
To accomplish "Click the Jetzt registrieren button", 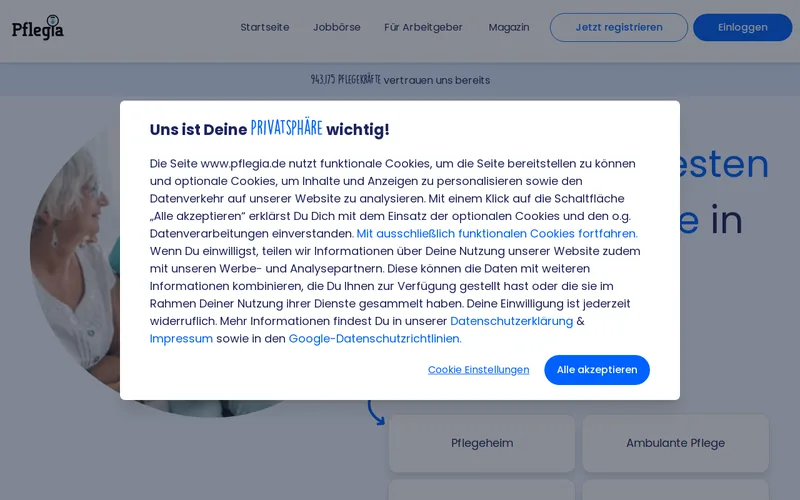I will (619, 28).
